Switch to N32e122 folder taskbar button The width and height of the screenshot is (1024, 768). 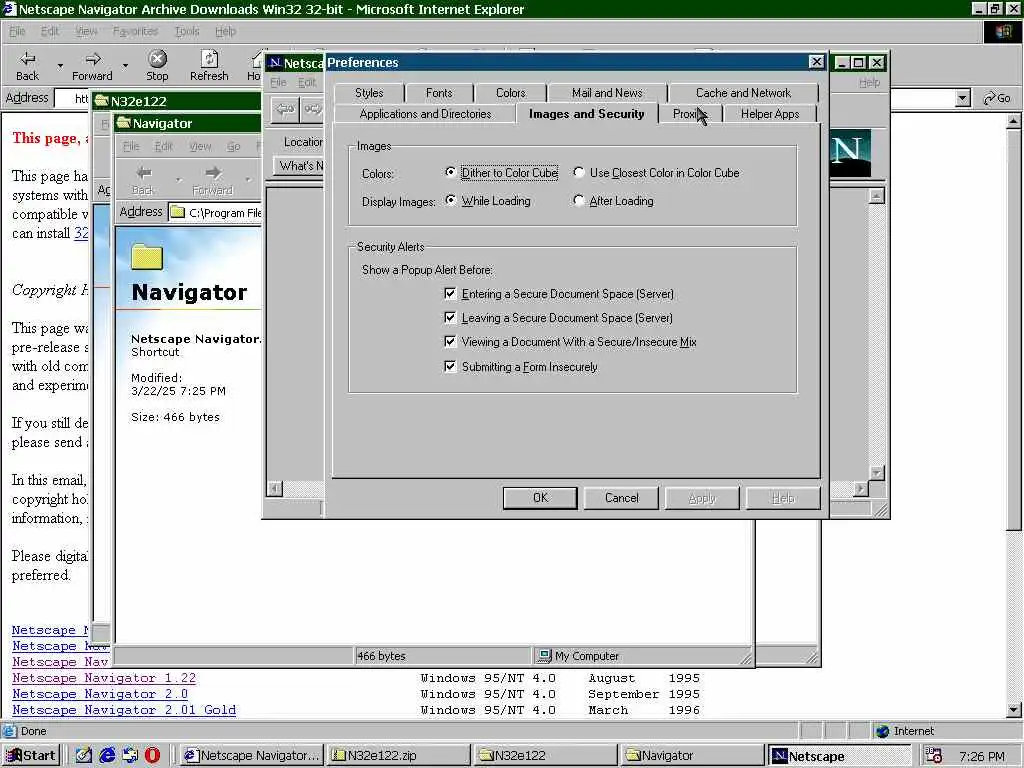(545, 756)
